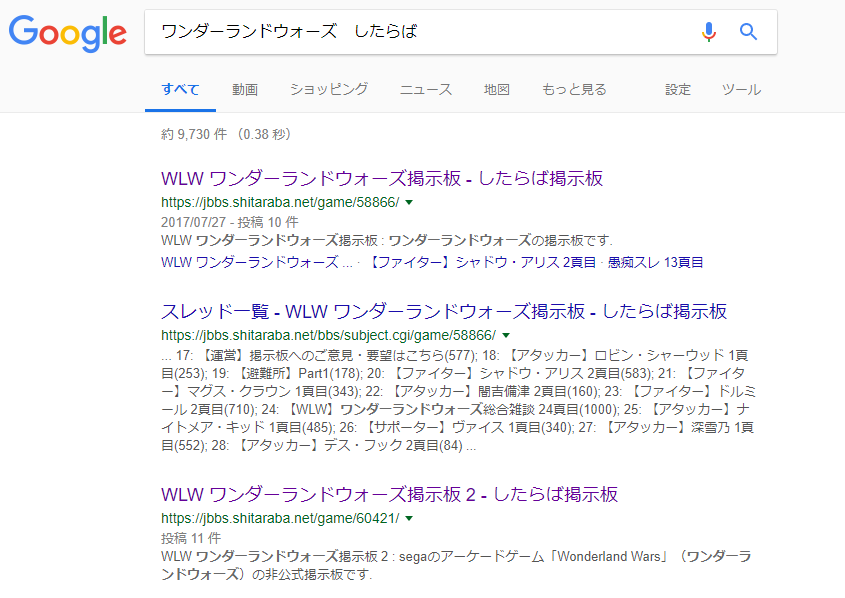845x598 pixels.
Task: Click snippet text 【運営】掲示板へのご意見・要望はこちら(577)
Action: point(338,356)
